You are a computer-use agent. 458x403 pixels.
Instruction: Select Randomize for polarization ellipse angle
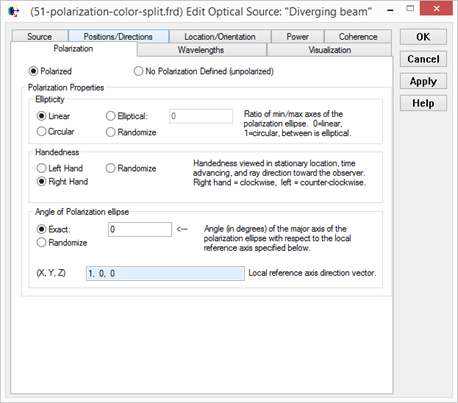tap(62, 242)
